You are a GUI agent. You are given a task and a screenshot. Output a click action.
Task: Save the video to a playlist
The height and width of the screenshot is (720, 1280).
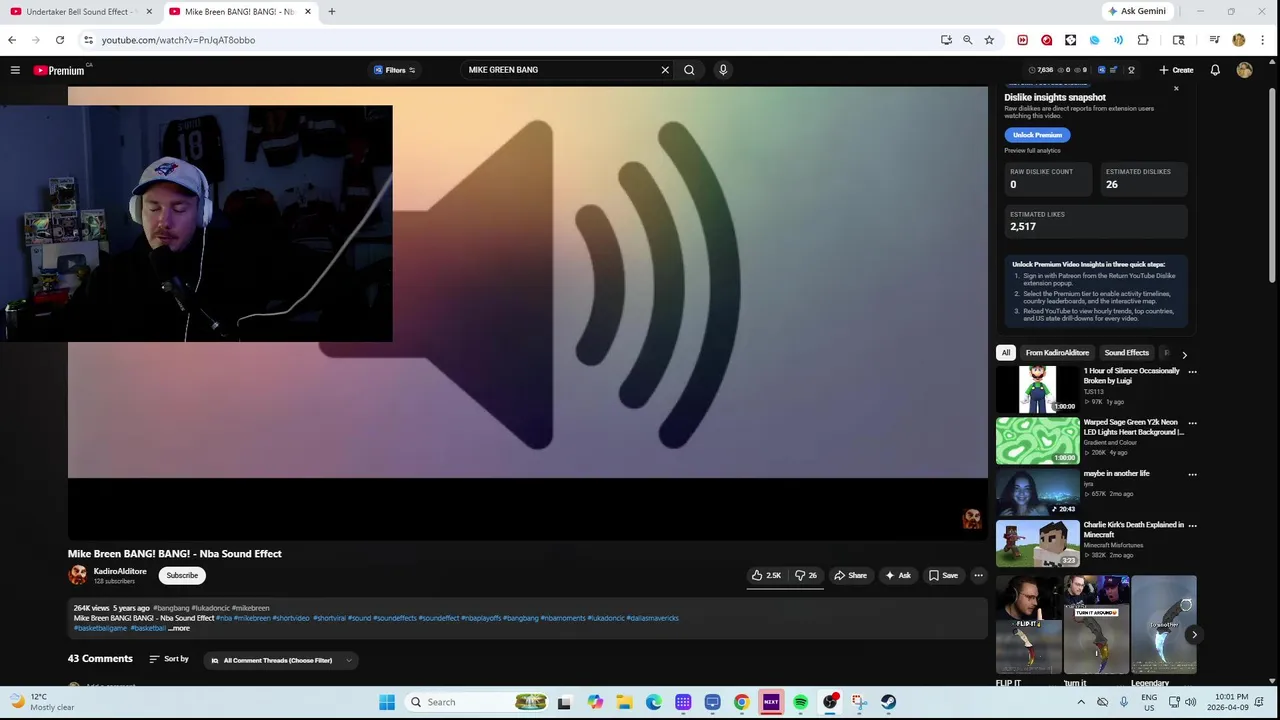pyautogui.click(x=943, y=575)
